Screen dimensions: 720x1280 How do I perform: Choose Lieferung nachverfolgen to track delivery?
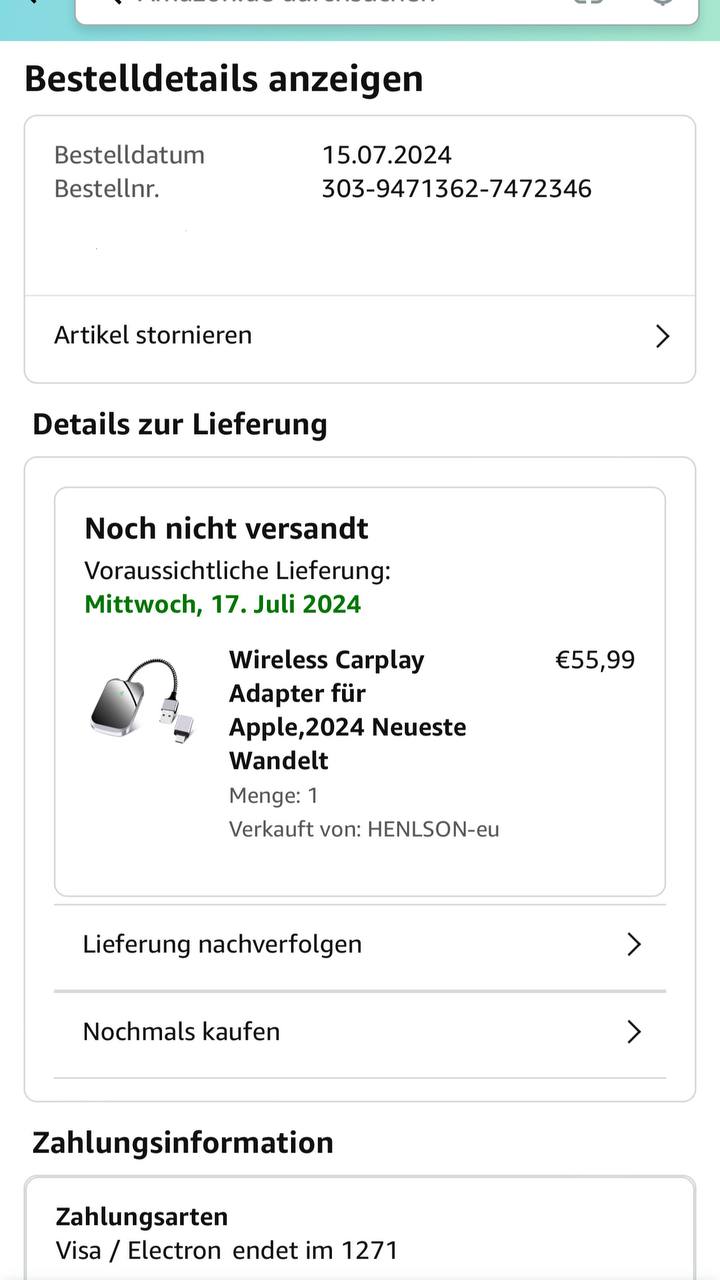(x=222, y=944)
